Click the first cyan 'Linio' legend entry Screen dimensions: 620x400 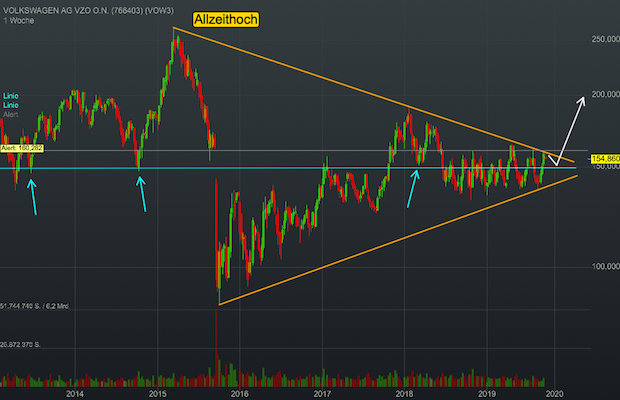tap(11, 96)
